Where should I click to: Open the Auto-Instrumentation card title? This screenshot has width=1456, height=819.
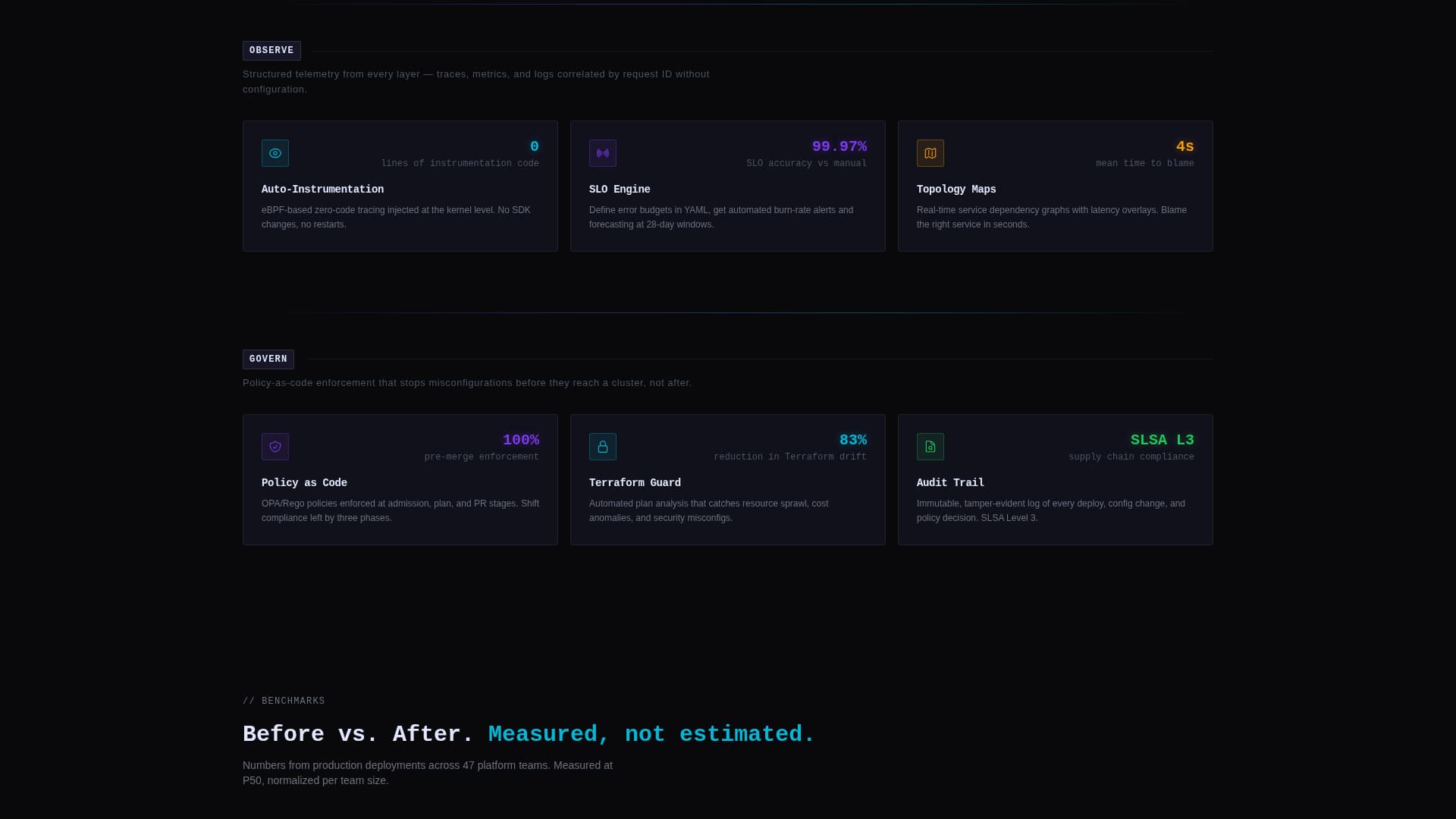pos(322,190)
